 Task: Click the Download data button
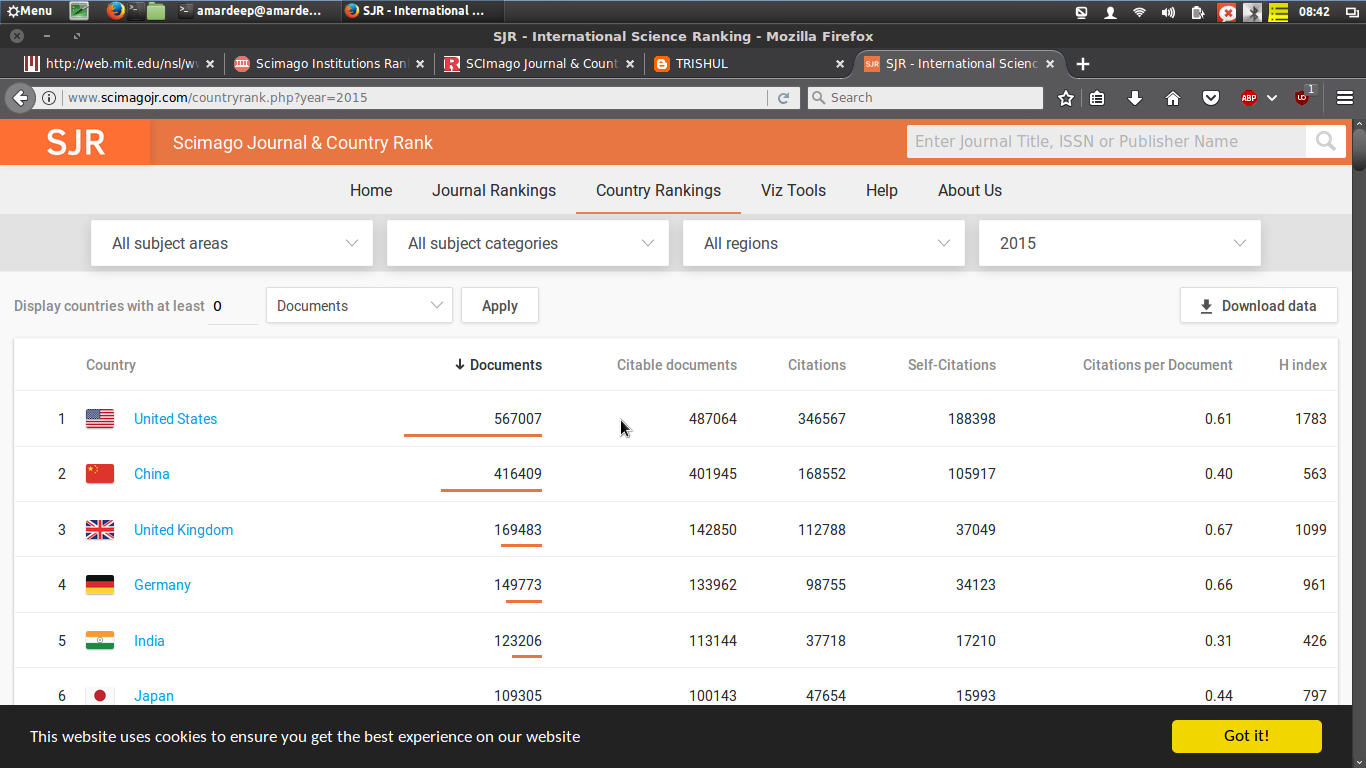point(1259,306)
